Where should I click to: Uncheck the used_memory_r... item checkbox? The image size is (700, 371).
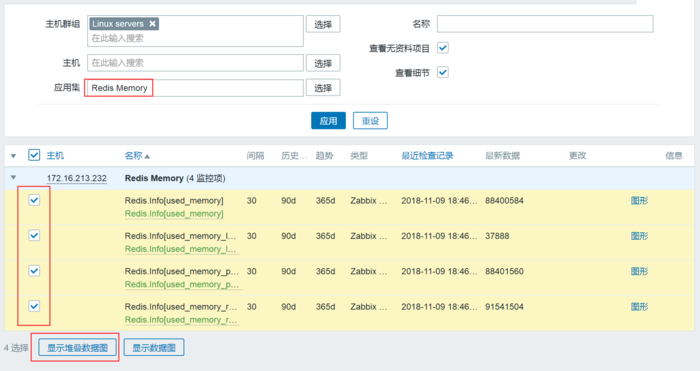tap(34, 306)
